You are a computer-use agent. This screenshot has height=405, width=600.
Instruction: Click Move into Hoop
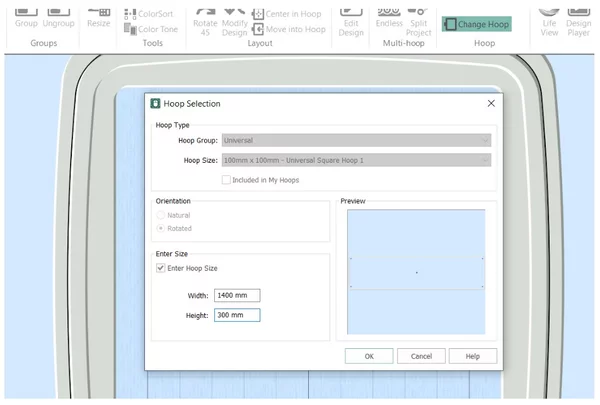point(289,29)
